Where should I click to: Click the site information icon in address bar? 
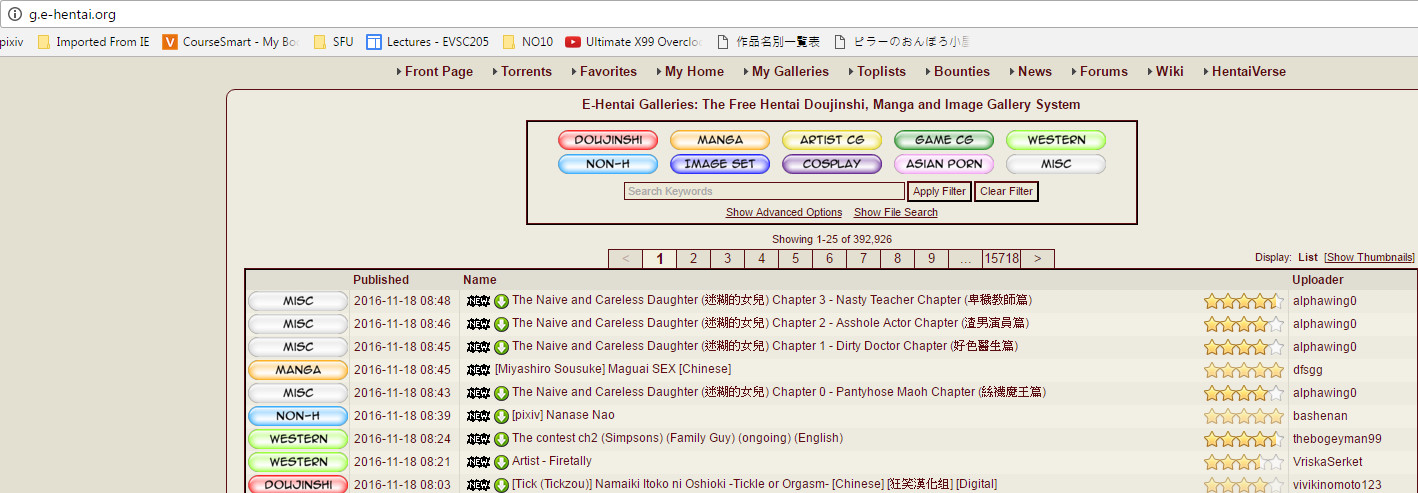(15, 14)
